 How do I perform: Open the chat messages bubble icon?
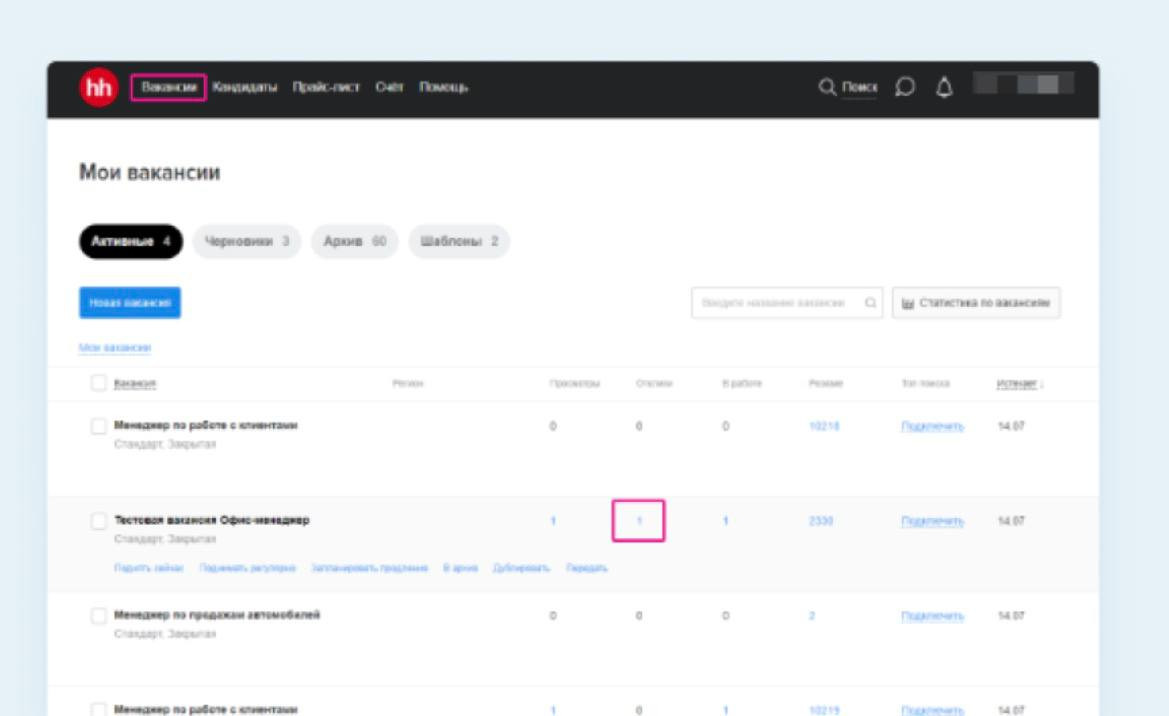pos(904,88)
